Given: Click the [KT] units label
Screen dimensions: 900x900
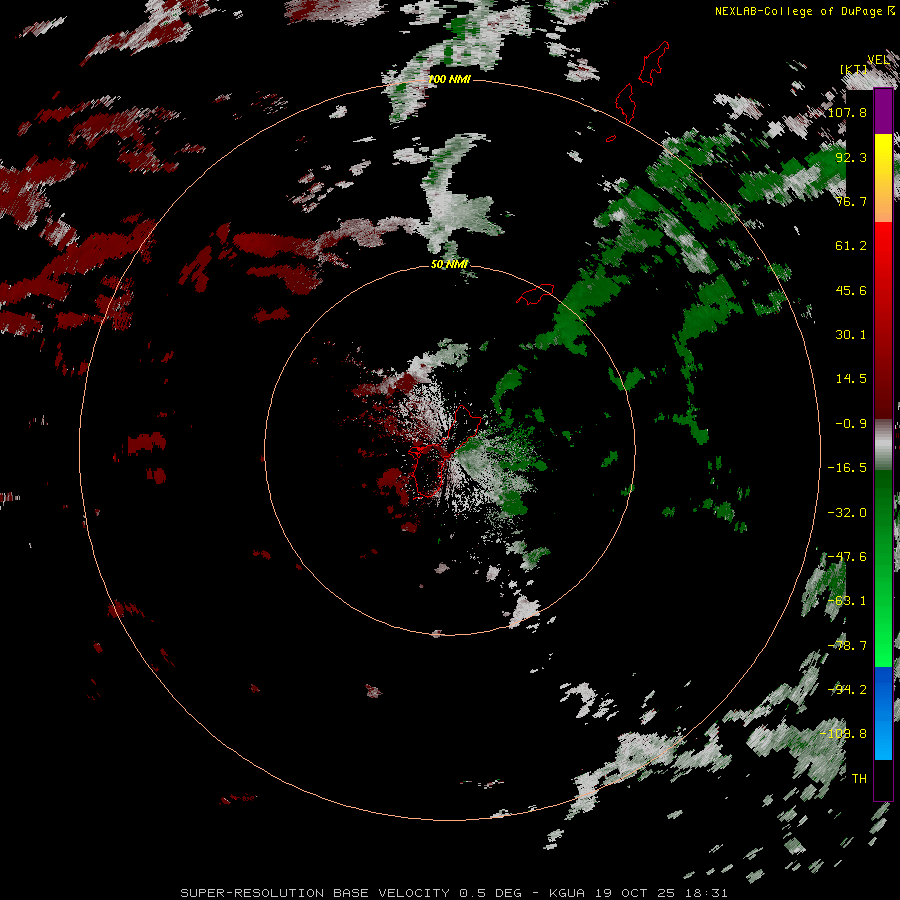Looking at the screenshot, I should [854, 69].
